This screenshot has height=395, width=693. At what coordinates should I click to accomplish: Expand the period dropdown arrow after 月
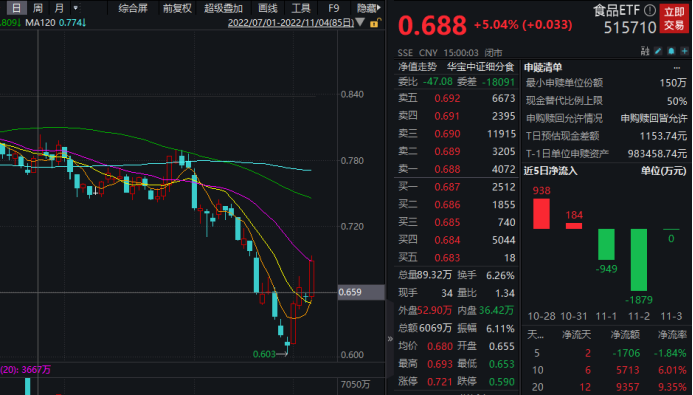coord(76,8)
